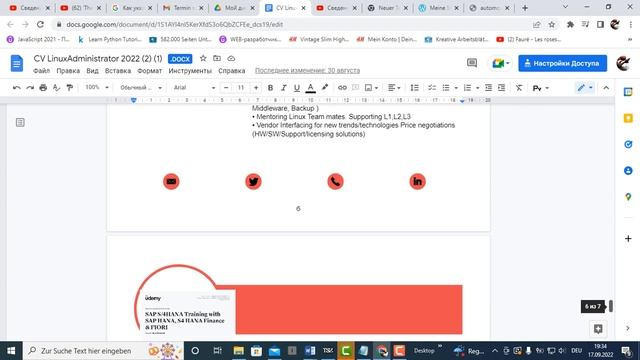Open the Windows Start menu
The height and width of the screenshot is (360, 640).
(11, 351)
